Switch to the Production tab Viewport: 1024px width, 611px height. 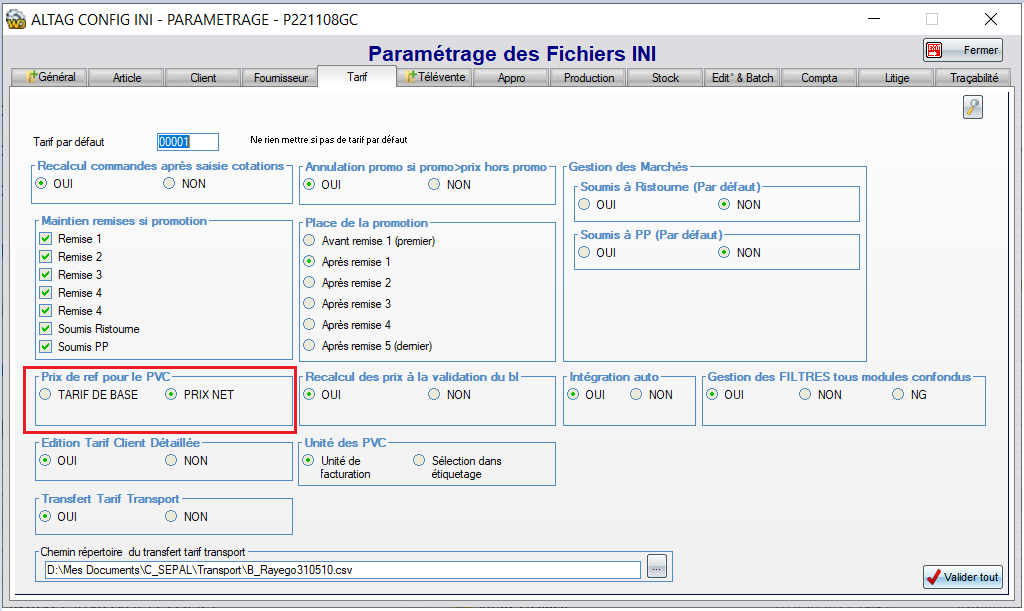[589, 78]
